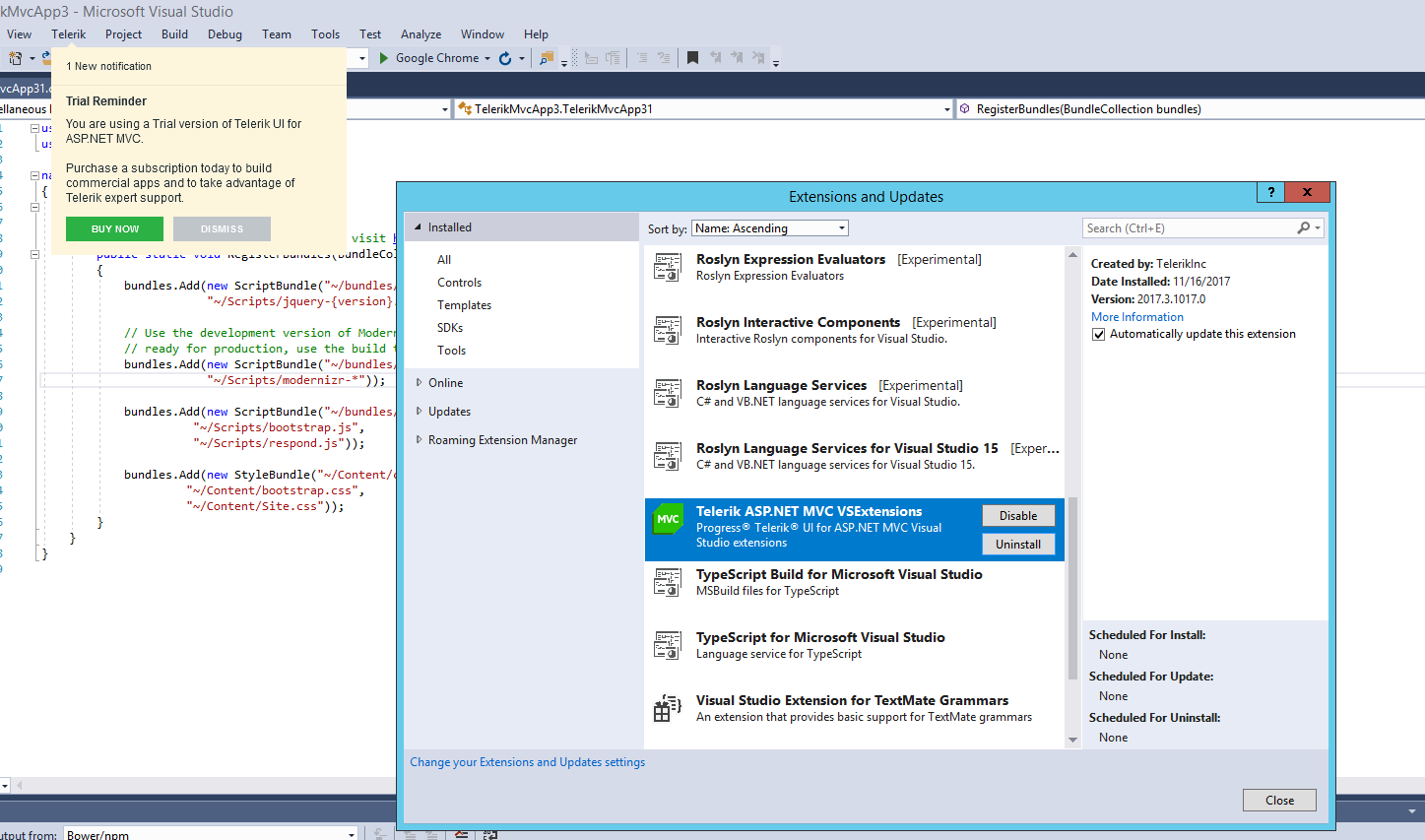The image size is (1425, 840).
Task: Collapse the RegisterBundles method outline
Action: [x=34, y=254]
